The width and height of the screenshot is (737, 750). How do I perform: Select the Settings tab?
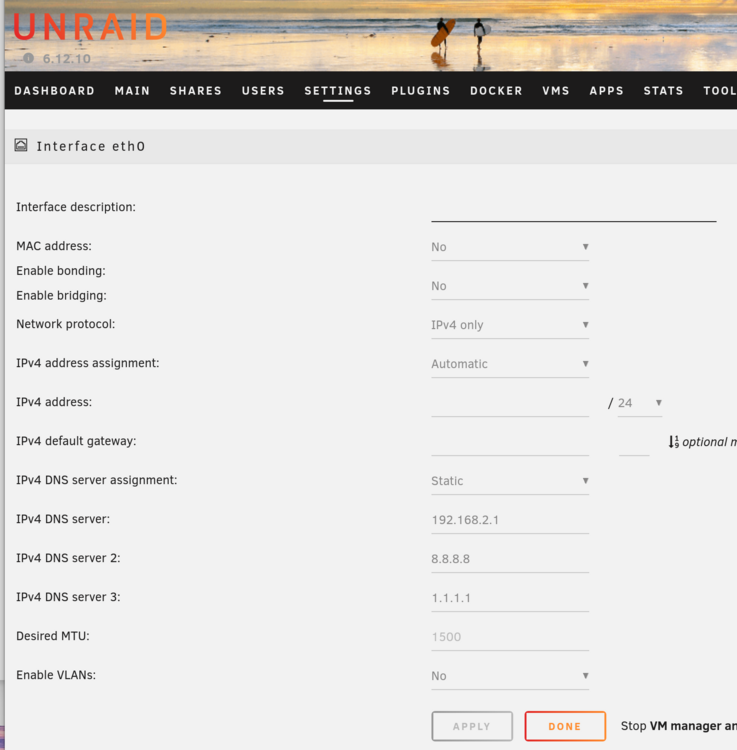click(338, 91)
